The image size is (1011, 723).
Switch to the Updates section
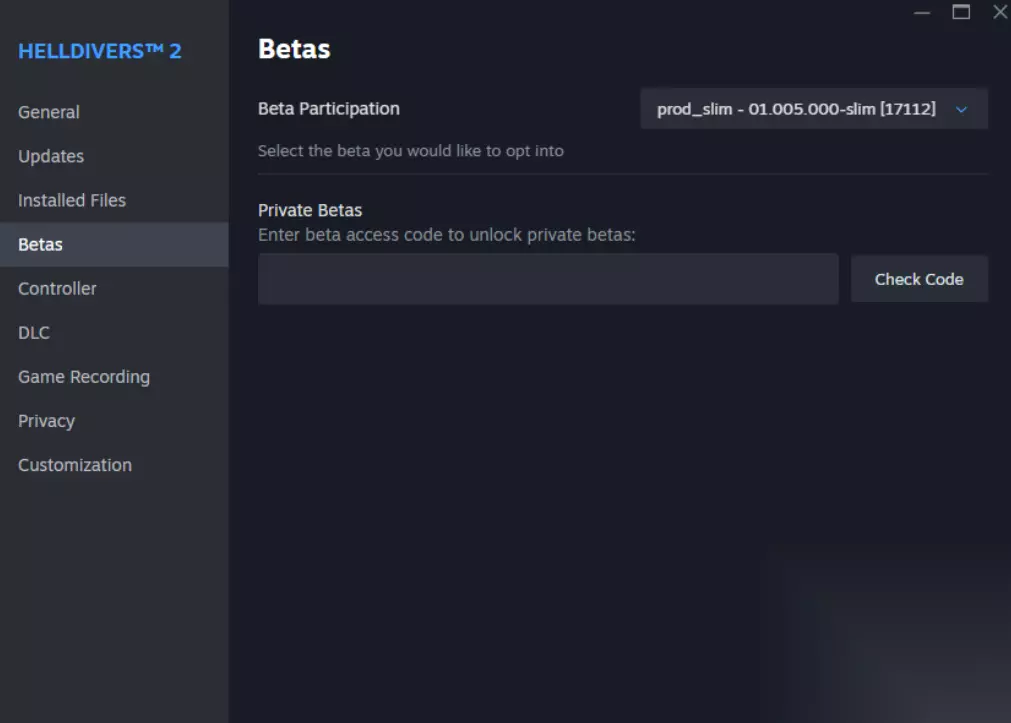(x=51, y=156)
